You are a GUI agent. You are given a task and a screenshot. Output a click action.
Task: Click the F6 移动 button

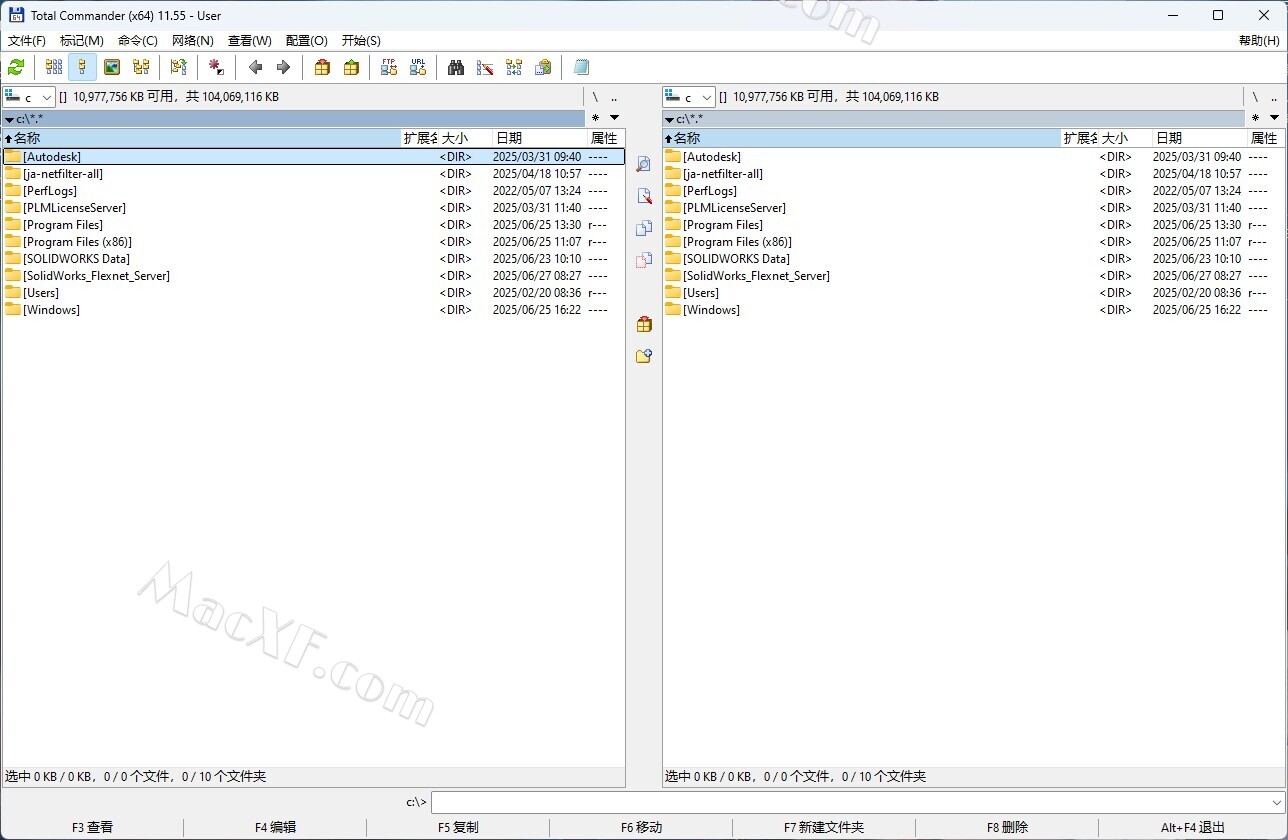click(641, 828)
